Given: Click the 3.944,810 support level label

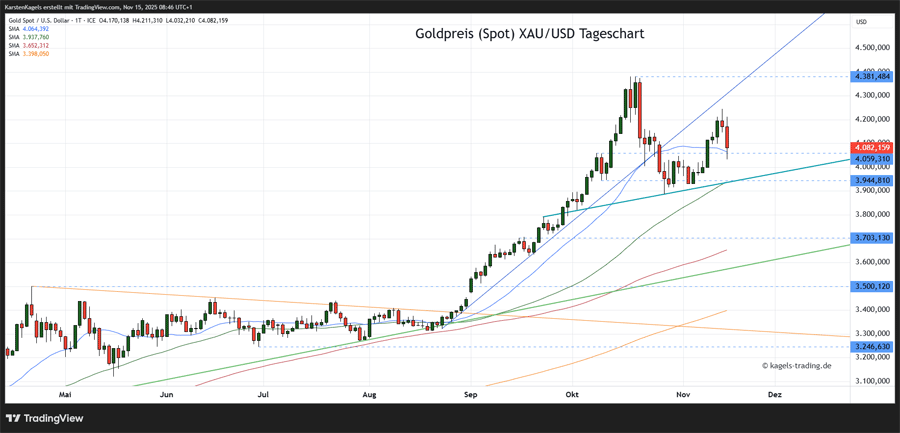Looking at the screenshot, I should coord(871,181).
